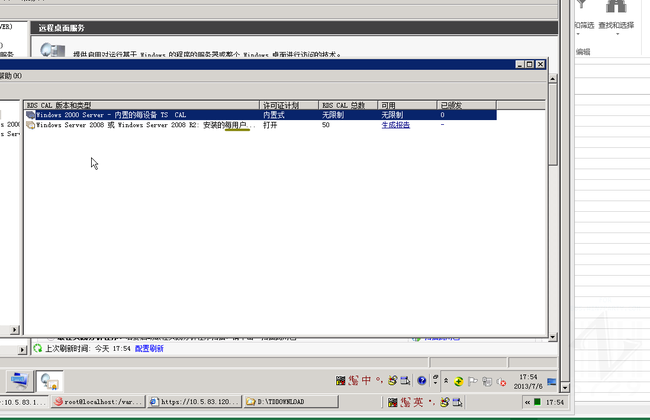Switch to the 10.5.83.1... taskbar window
650x420 pixels.
[24, 402]
